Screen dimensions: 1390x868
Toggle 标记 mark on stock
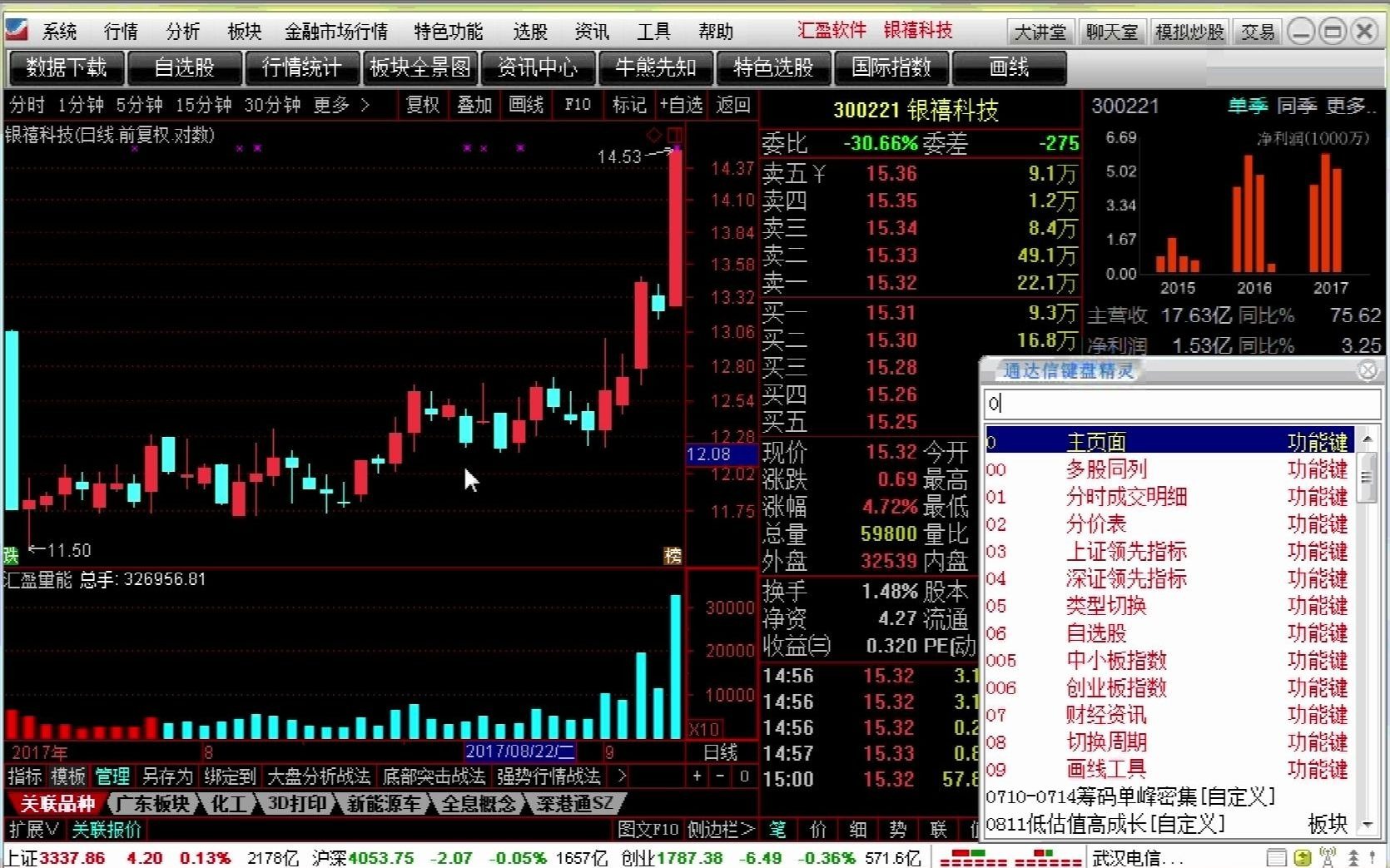tap(628, 105)
